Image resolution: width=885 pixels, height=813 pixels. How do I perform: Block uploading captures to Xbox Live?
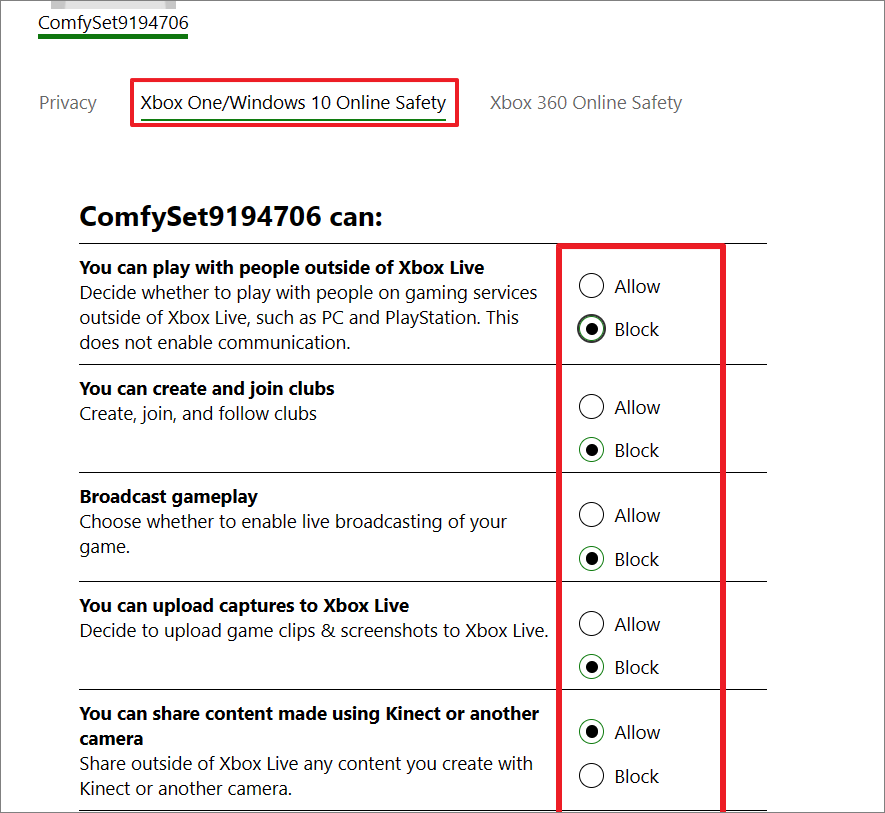(592, 667)
